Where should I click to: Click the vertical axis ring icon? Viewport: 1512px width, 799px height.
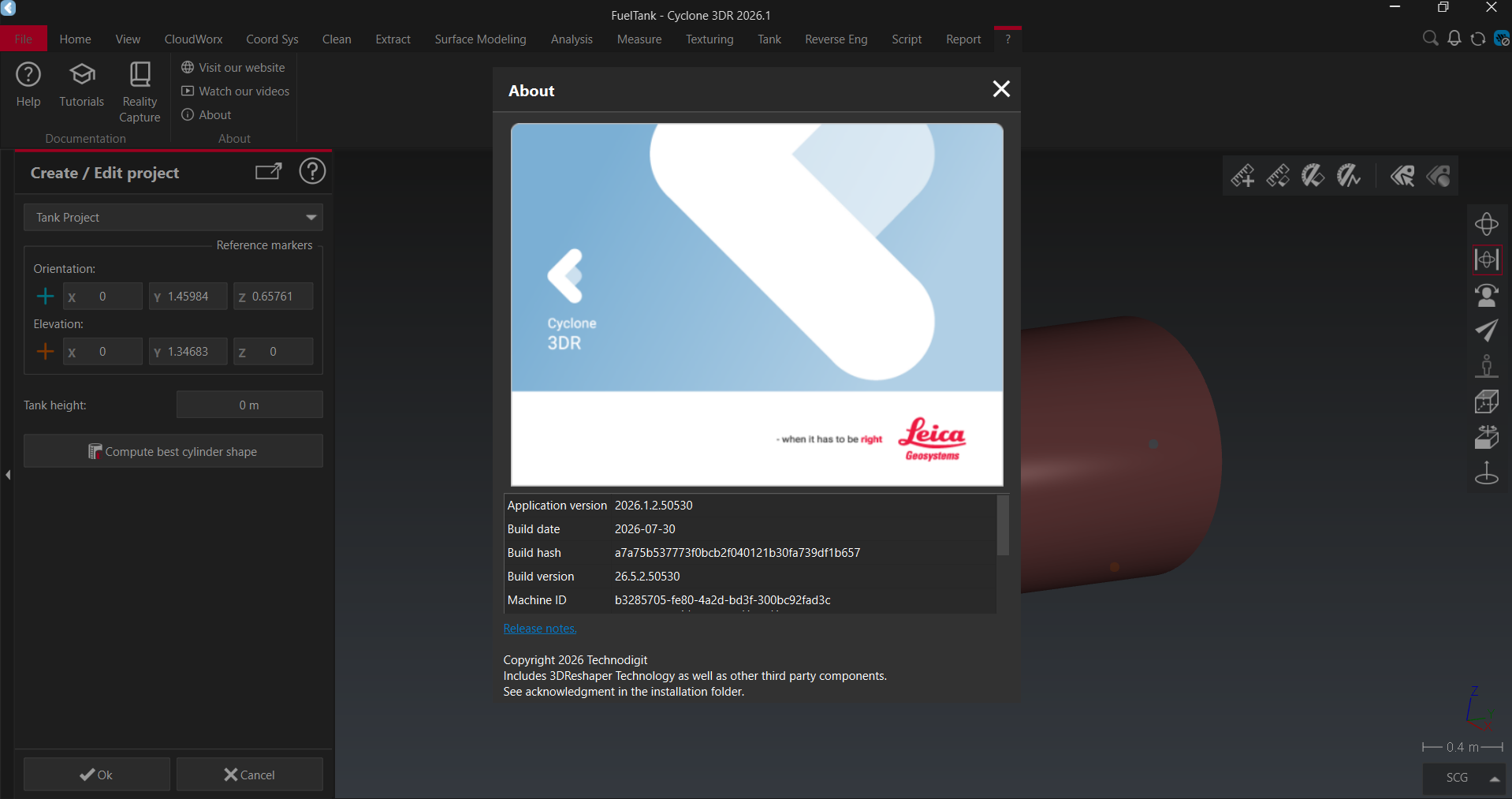[x=1487, y=472]
